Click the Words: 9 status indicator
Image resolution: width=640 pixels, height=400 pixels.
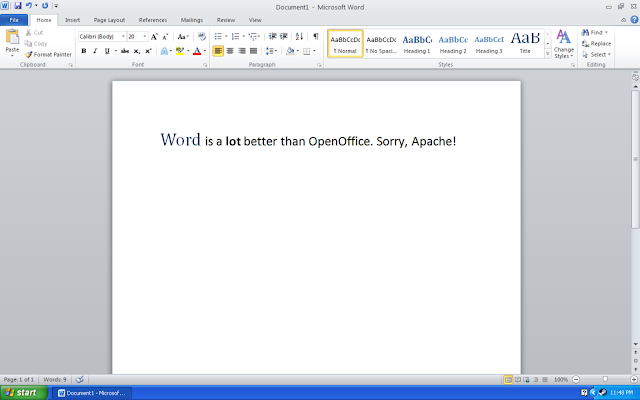click(x=55, y=380)
